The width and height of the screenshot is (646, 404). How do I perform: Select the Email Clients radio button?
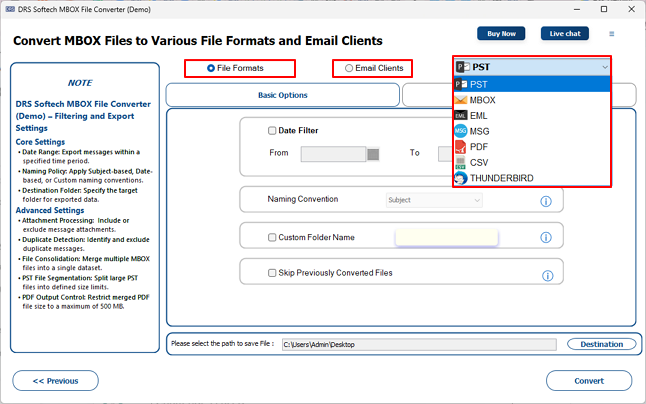[x=349, y=68]
